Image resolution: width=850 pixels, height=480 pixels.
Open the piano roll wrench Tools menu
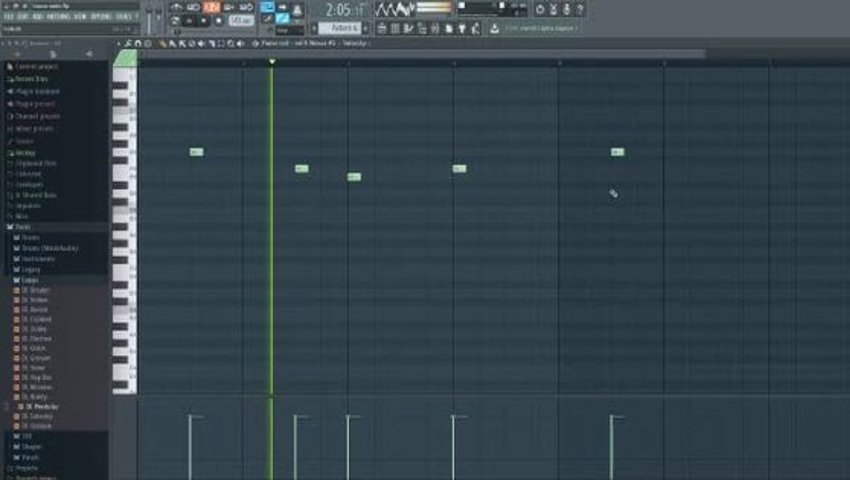128,43
